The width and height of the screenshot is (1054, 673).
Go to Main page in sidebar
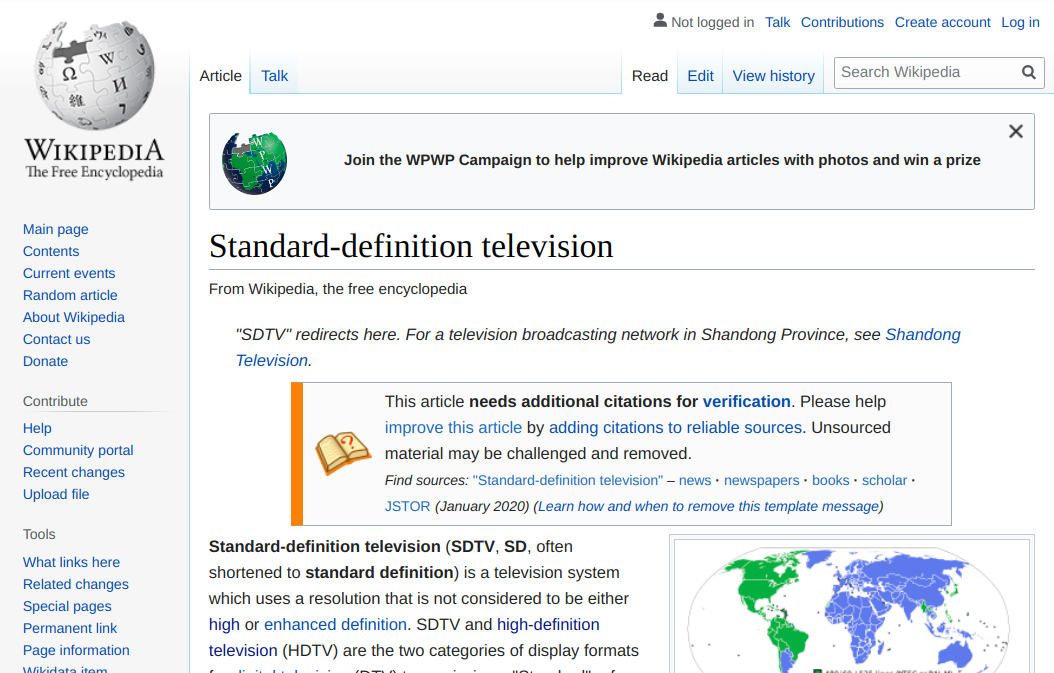click(x=56, y=229)
